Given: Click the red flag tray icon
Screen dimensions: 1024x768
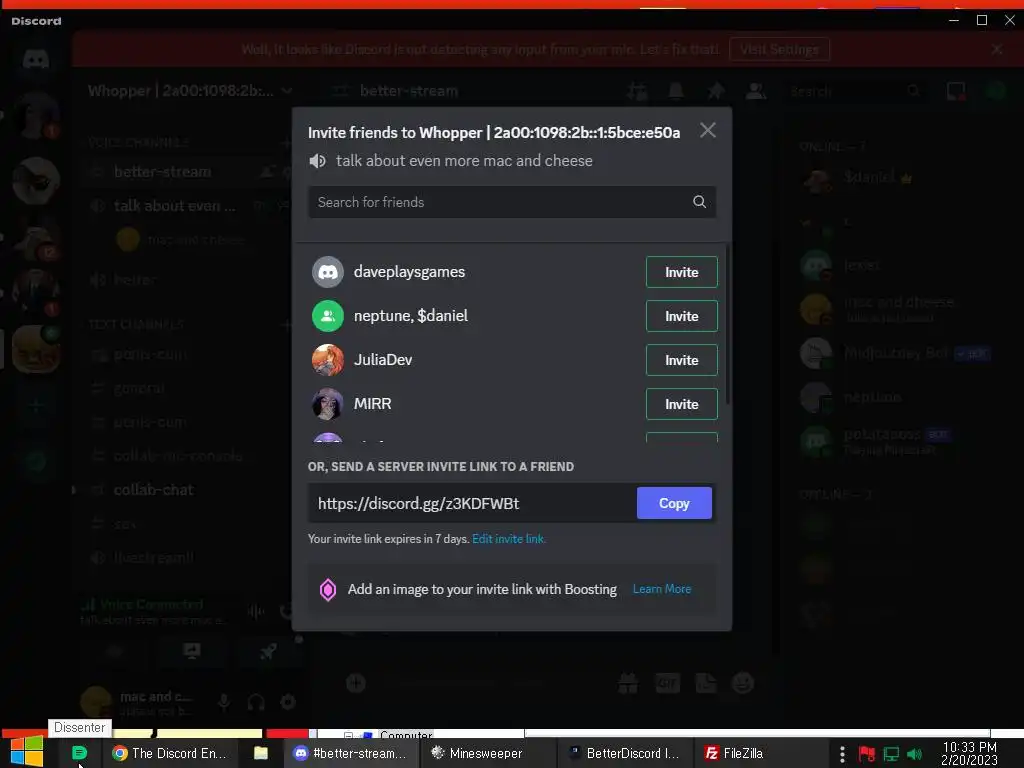Looking at the screenshot, I should 867,754.
